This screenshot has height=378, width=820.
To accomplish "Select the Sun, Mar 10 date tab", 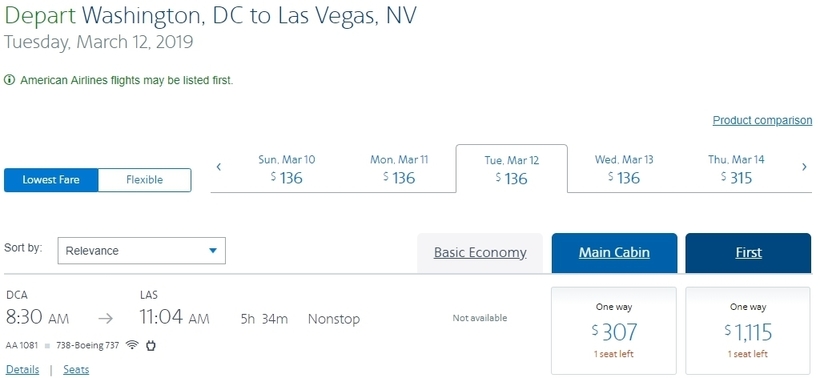I will (x=287, y=169).
